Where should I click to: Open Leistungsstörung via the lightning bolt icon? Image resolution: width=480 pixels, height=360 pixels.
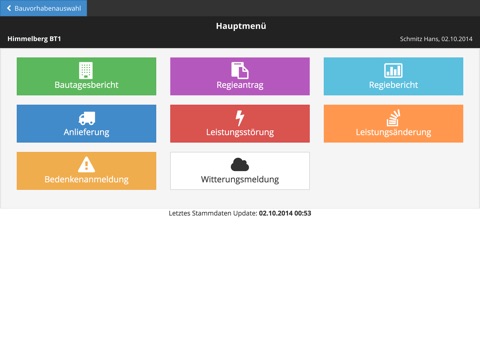point(240,118)
